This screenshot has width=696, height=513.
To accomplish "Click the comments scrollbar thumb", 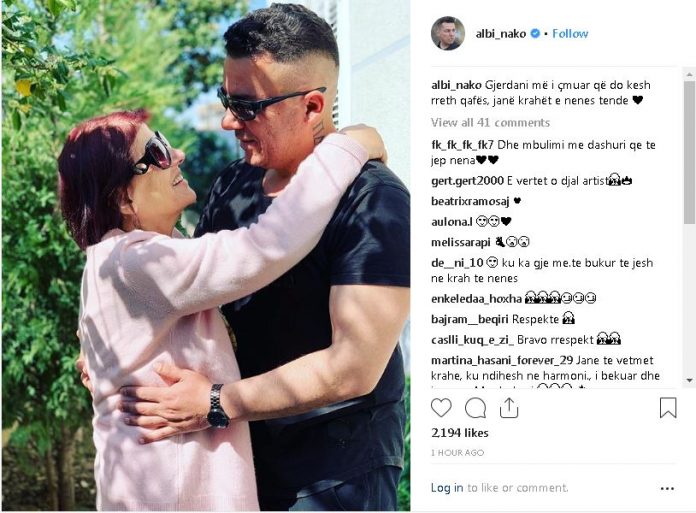I will pyautogui.click(x=689, y=152).
